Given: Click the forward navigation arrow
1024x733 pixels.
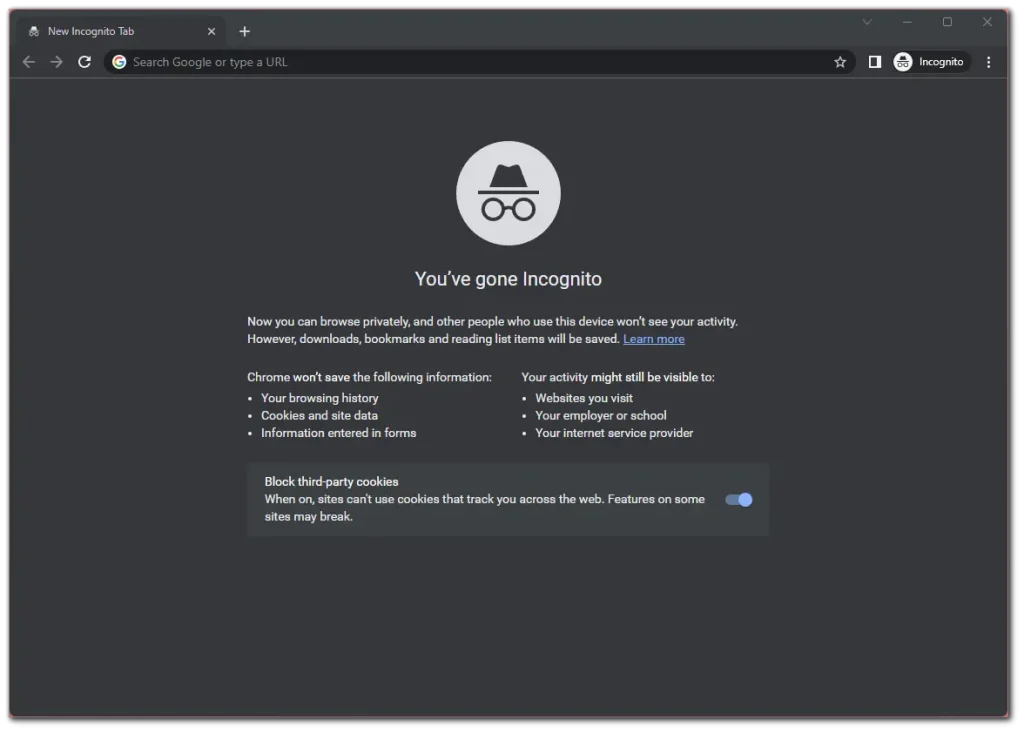Looking at the screenshot, I should click(x=57, y=62).
